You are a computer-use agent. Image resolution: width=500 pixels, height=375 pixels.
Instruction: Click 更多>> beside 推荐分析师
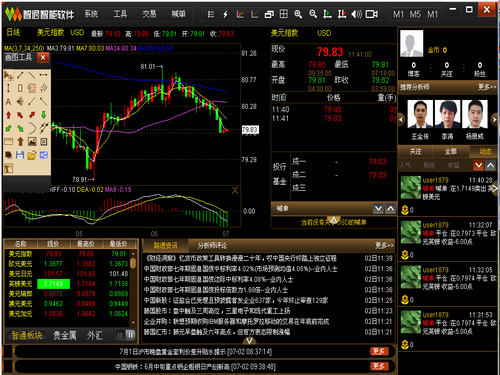pos(487,87)
